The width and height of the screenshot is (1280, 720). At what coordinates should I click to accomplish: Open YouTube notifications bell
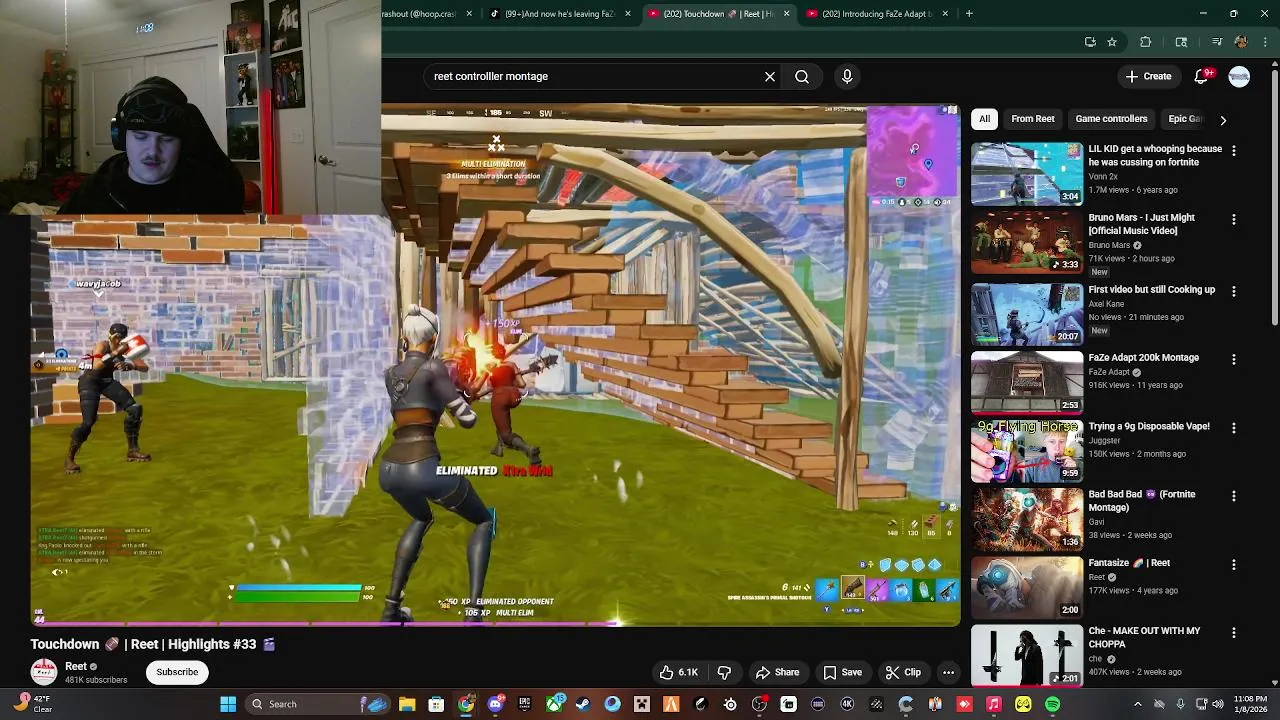pyautogui.click(x=1203, y=76)
